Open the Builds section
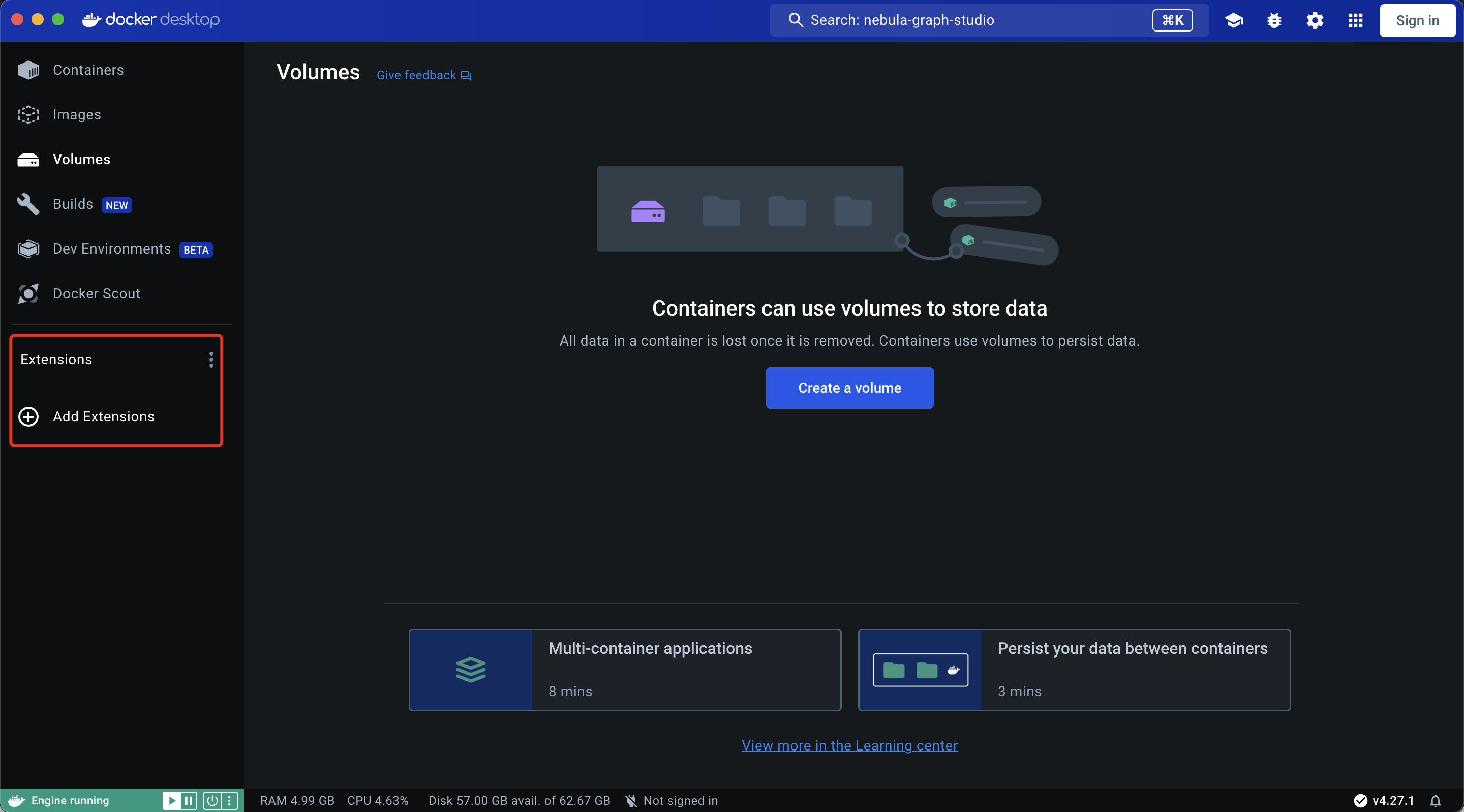The height and width of the screenshot is (812, 1464). pyautogui.click(x=73, y=204)
